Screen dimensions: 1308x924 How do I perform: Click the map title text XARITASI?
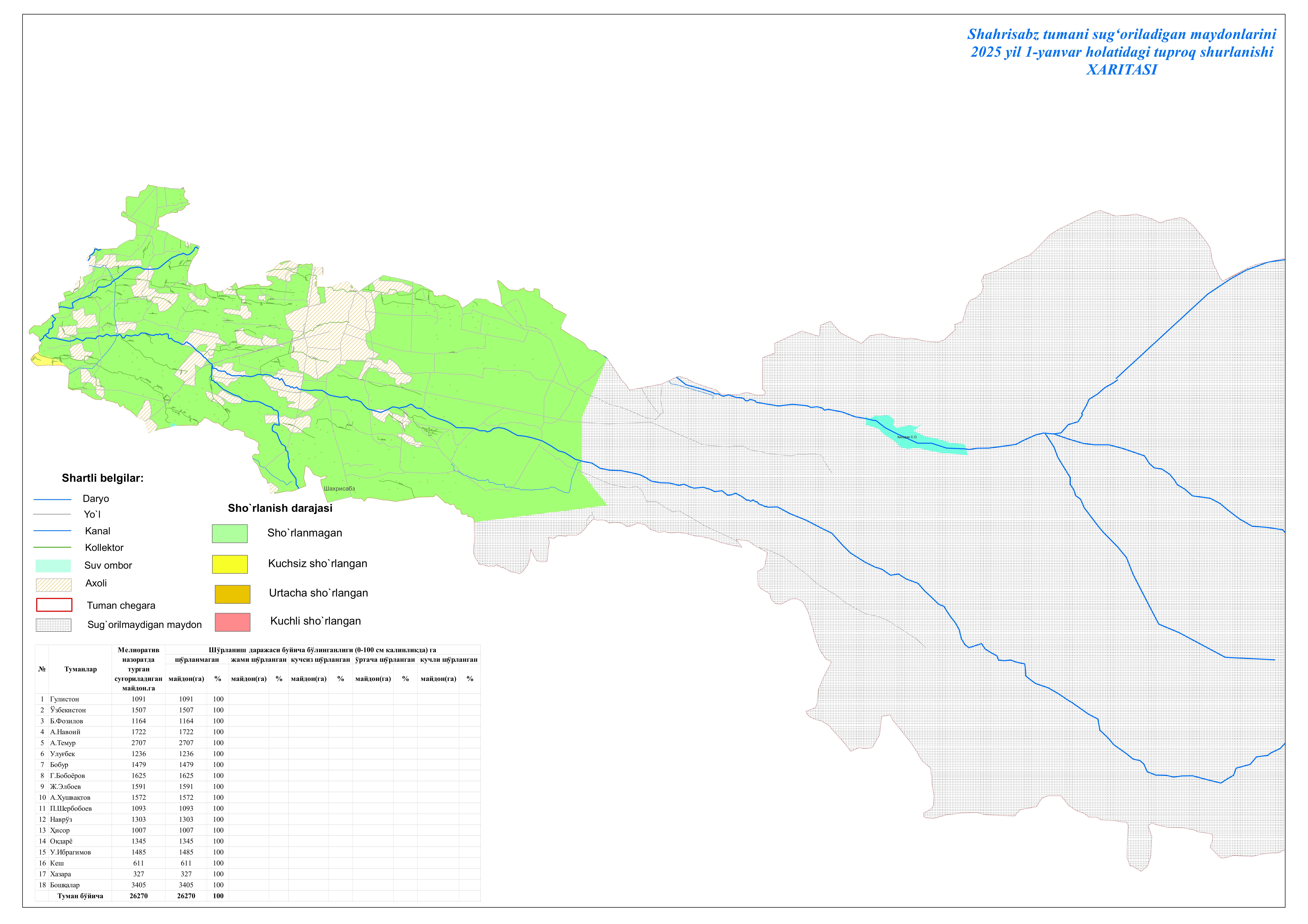pyautogui.click(x=1121, y=70)
